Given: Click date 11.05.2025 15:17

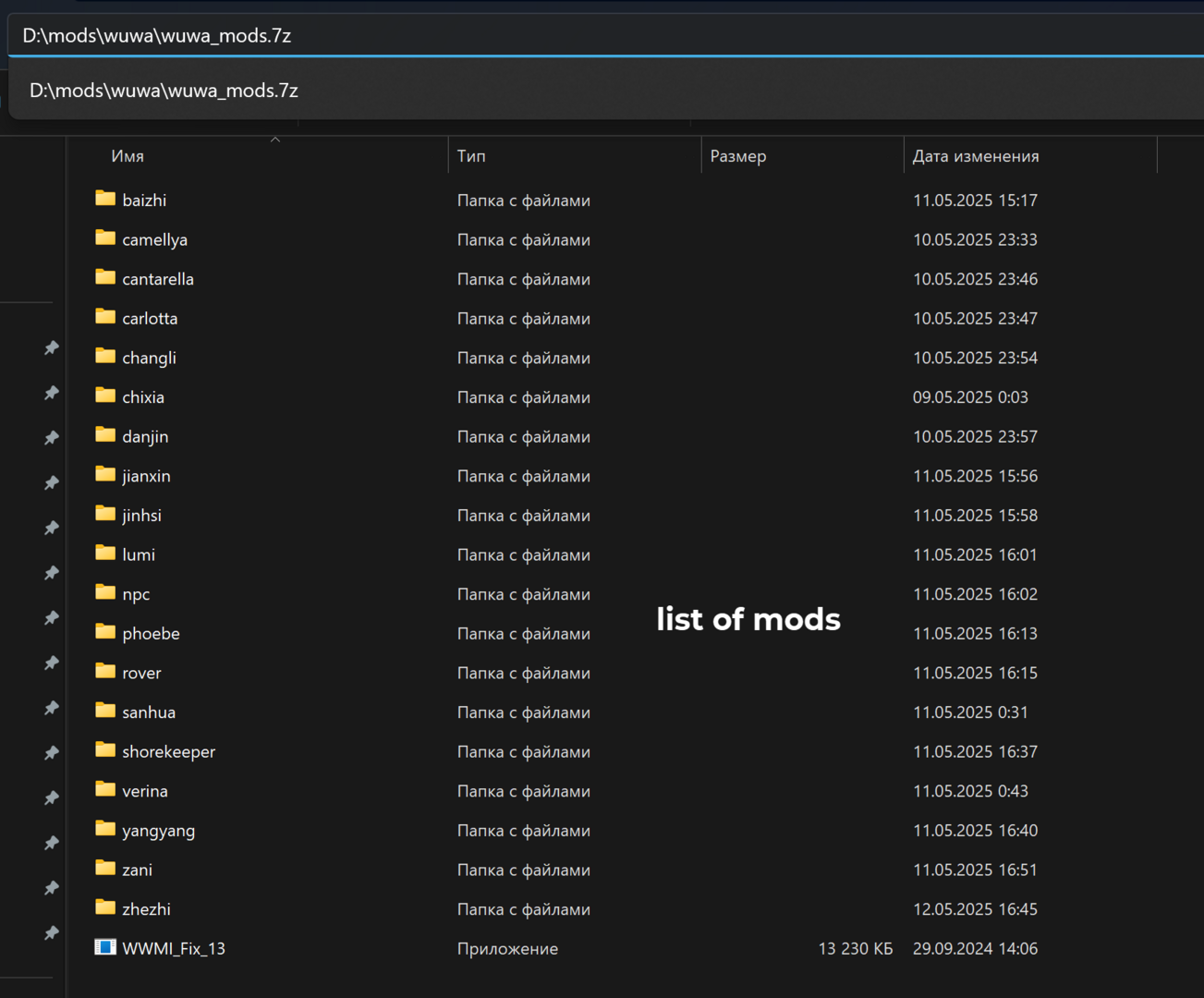Looking at the screenshot, I should (x=976, y=201).
